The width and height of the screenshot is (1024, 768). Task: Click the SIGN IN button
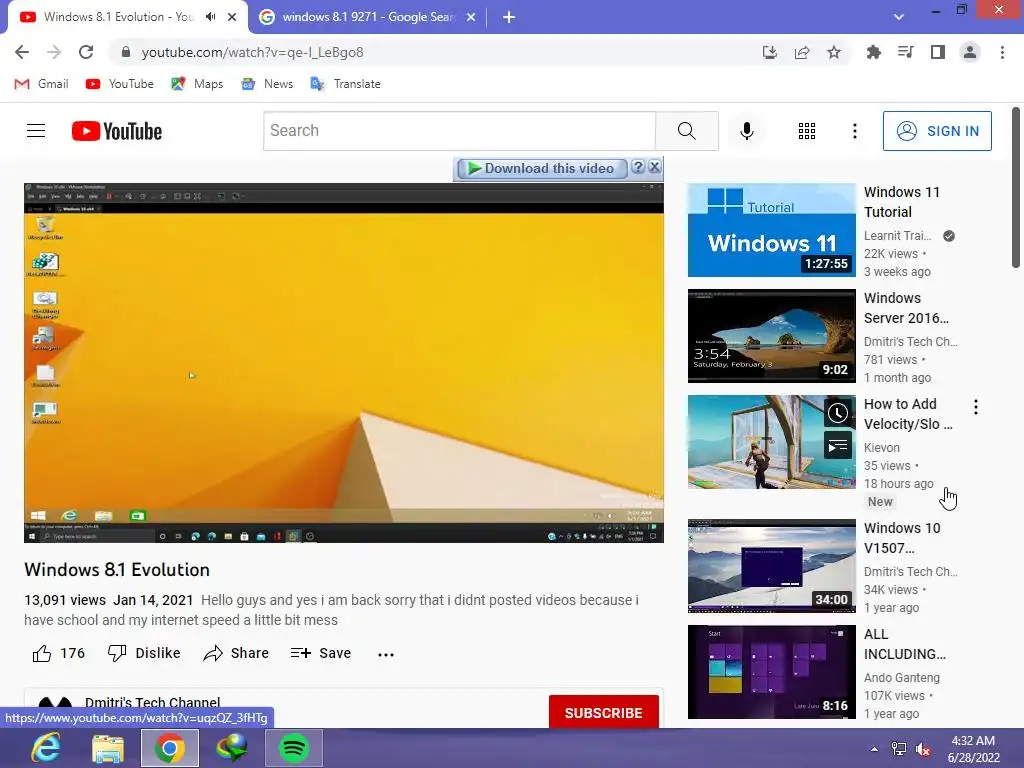pyautogui.click(x=937, y=131)
